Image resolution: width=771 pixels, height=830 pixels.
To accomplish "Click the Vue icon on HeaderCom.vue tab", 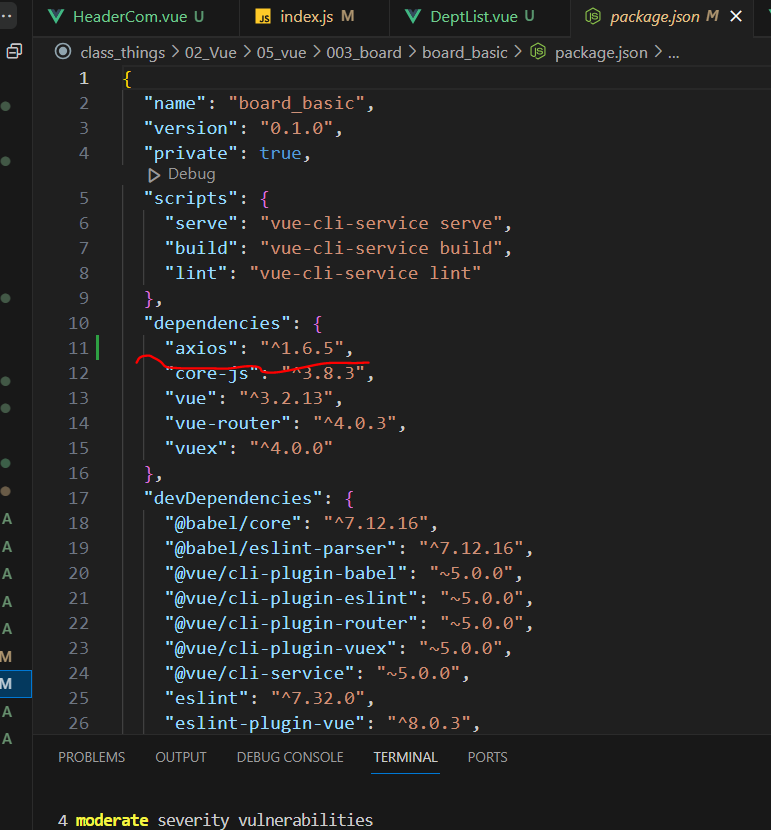I will tap(56, 16).
